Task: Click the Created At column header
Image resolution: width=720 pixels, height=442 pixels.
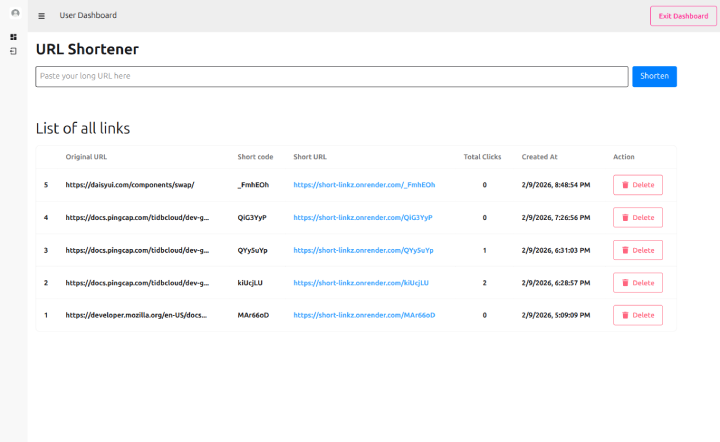Action: (x=539, y=157)
